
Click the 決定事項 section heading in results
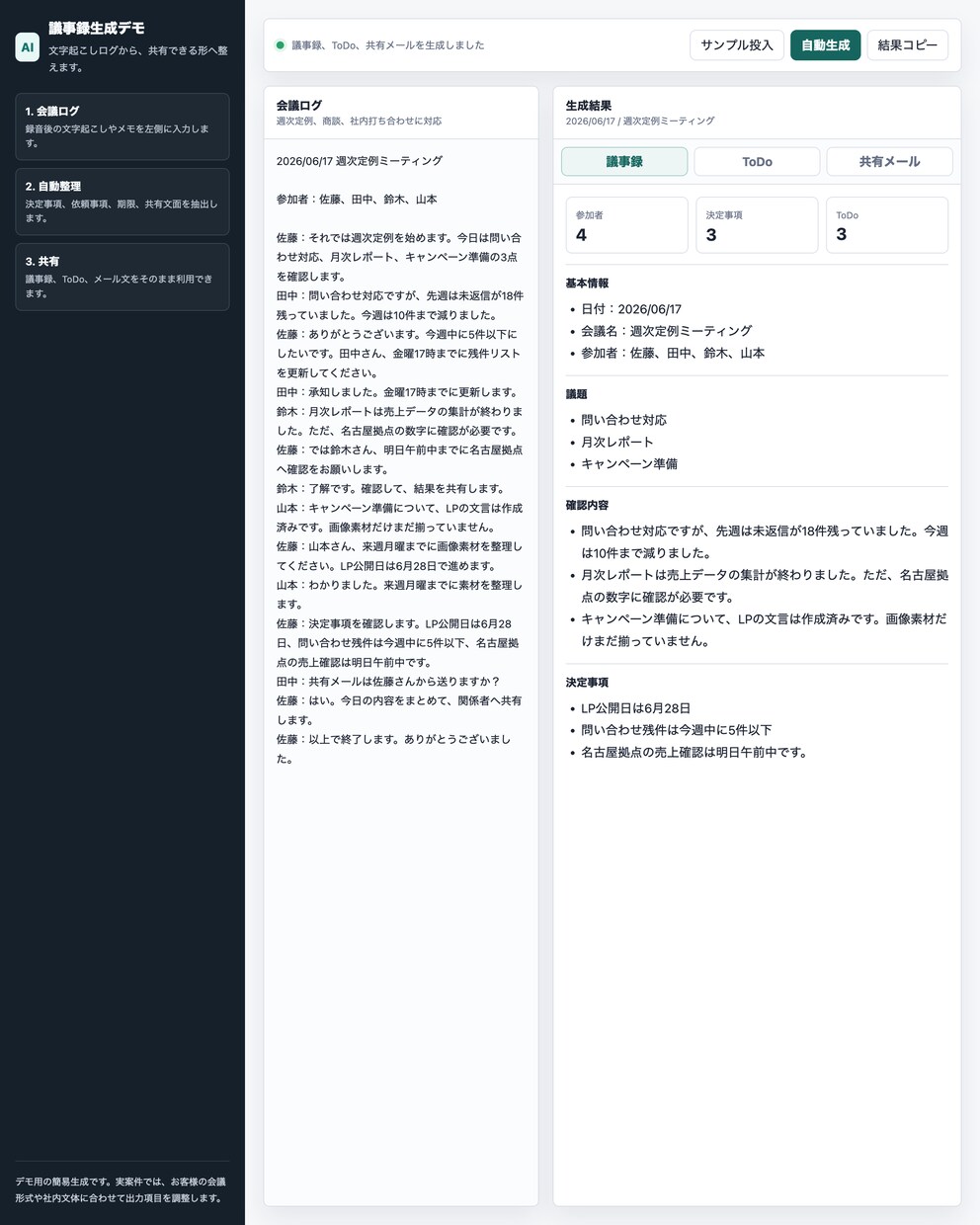click(x=587, y=683)
